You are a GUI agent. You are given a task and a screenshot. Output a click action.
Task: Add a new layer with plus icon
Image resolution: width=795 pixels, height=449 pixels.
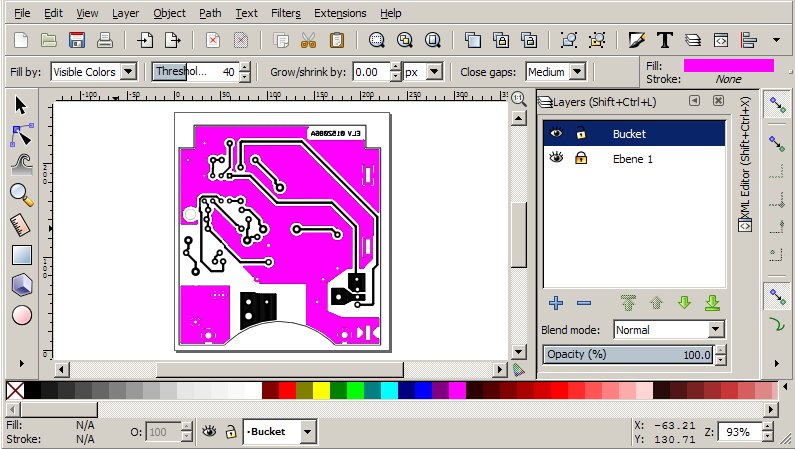tap(556, 303)
